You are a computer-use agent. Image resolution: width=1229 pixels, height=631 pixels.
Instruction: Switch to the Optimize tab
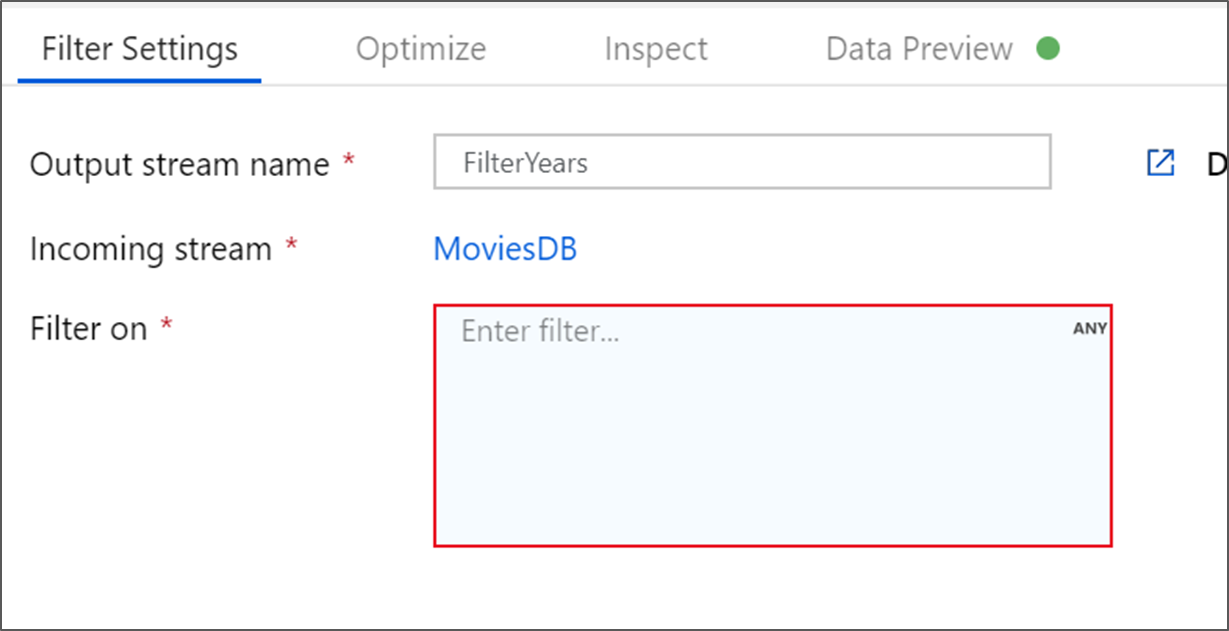[421, 47]
